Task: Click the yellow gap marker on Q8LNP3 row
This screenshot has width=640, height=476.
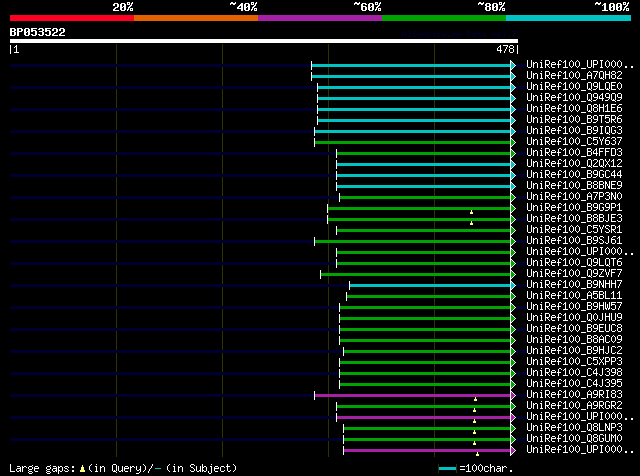Action: [x=474, y=432]
